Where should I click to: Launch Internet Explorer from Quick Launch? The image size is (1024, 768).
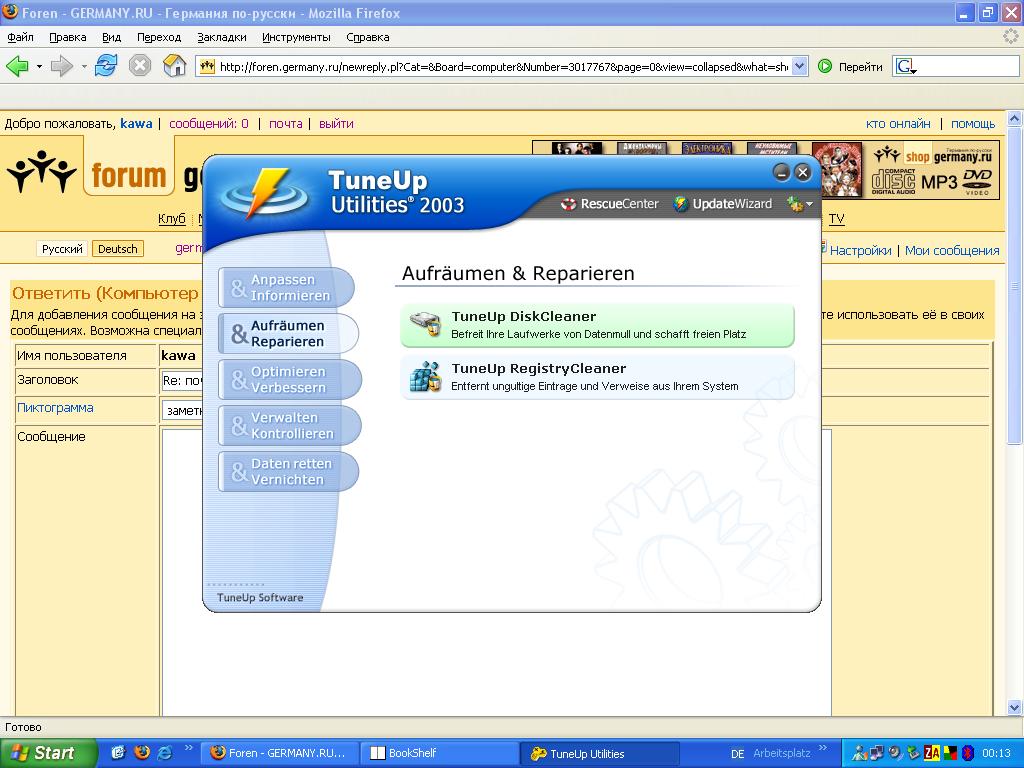click(165, 753)
